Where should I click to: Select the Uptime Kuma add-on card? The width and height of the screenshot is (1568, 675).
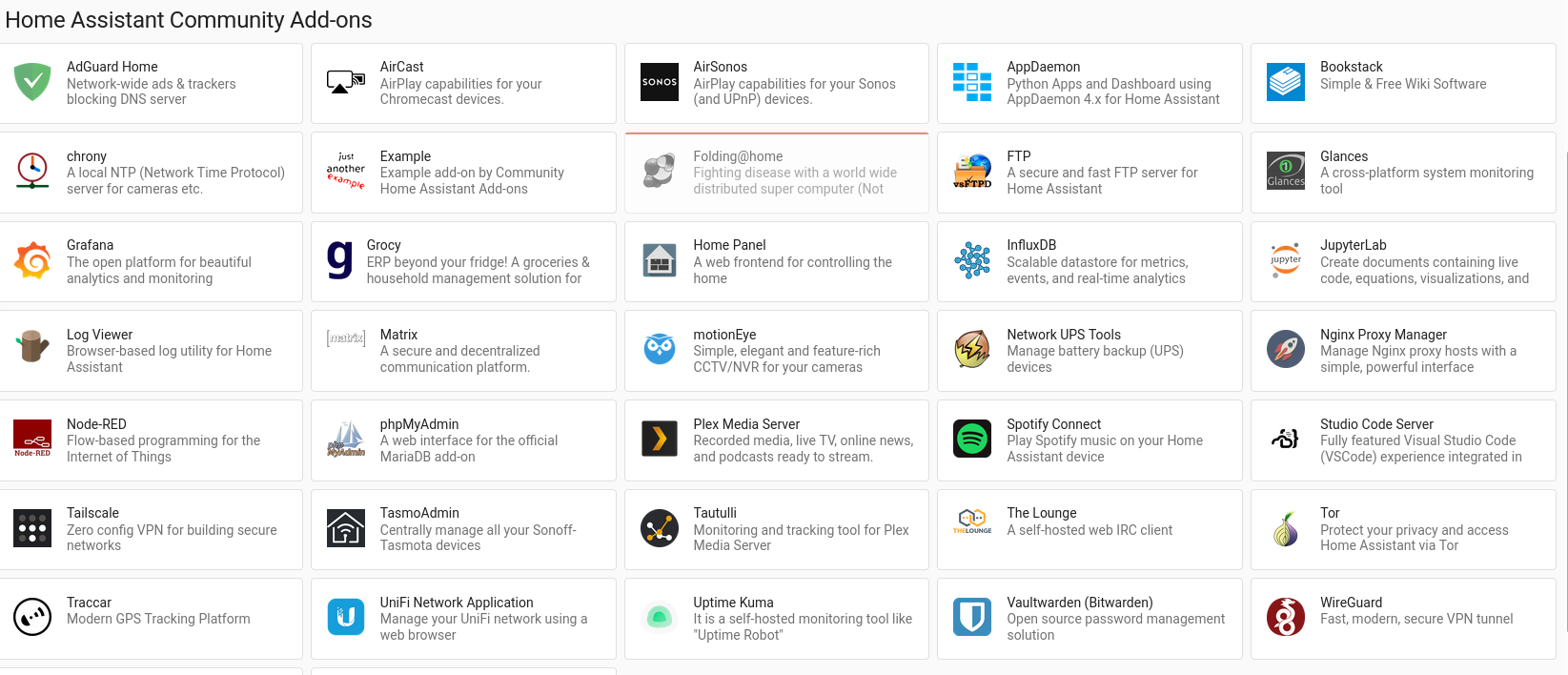click(x=776, y=618)
